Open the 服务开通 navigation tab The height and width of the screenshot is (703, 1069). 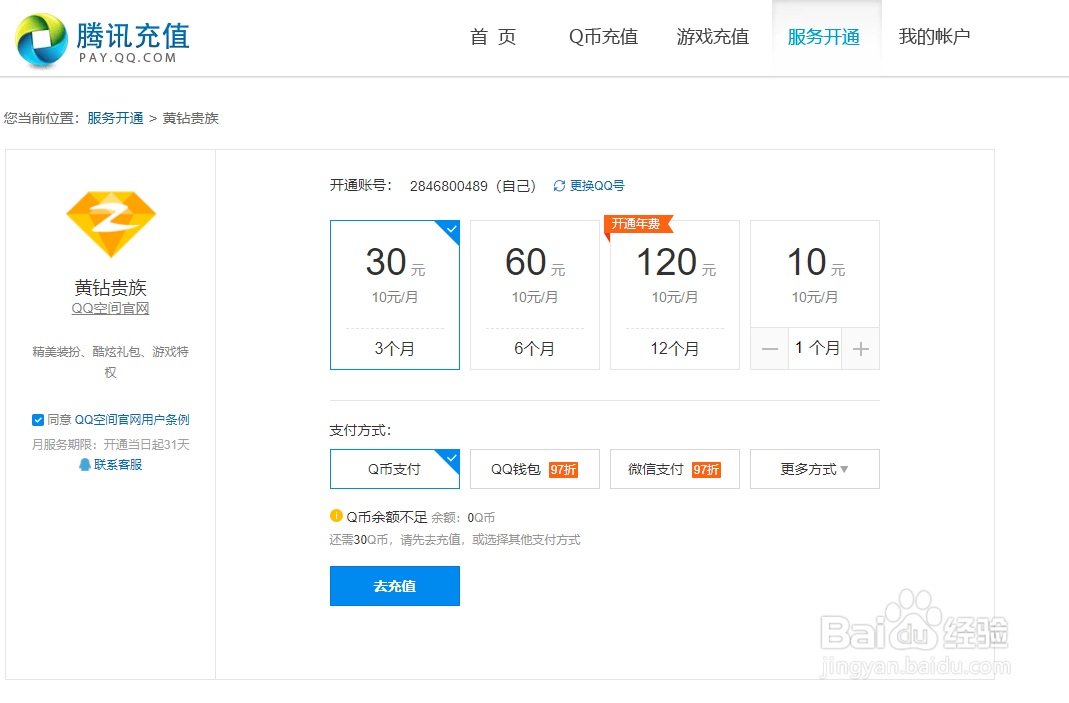point(824,37)
